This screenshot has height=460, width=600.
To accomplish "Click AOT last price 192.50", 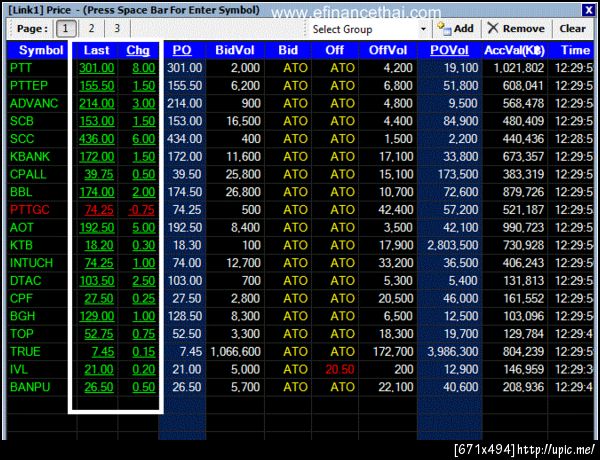I will coord(97,227).
